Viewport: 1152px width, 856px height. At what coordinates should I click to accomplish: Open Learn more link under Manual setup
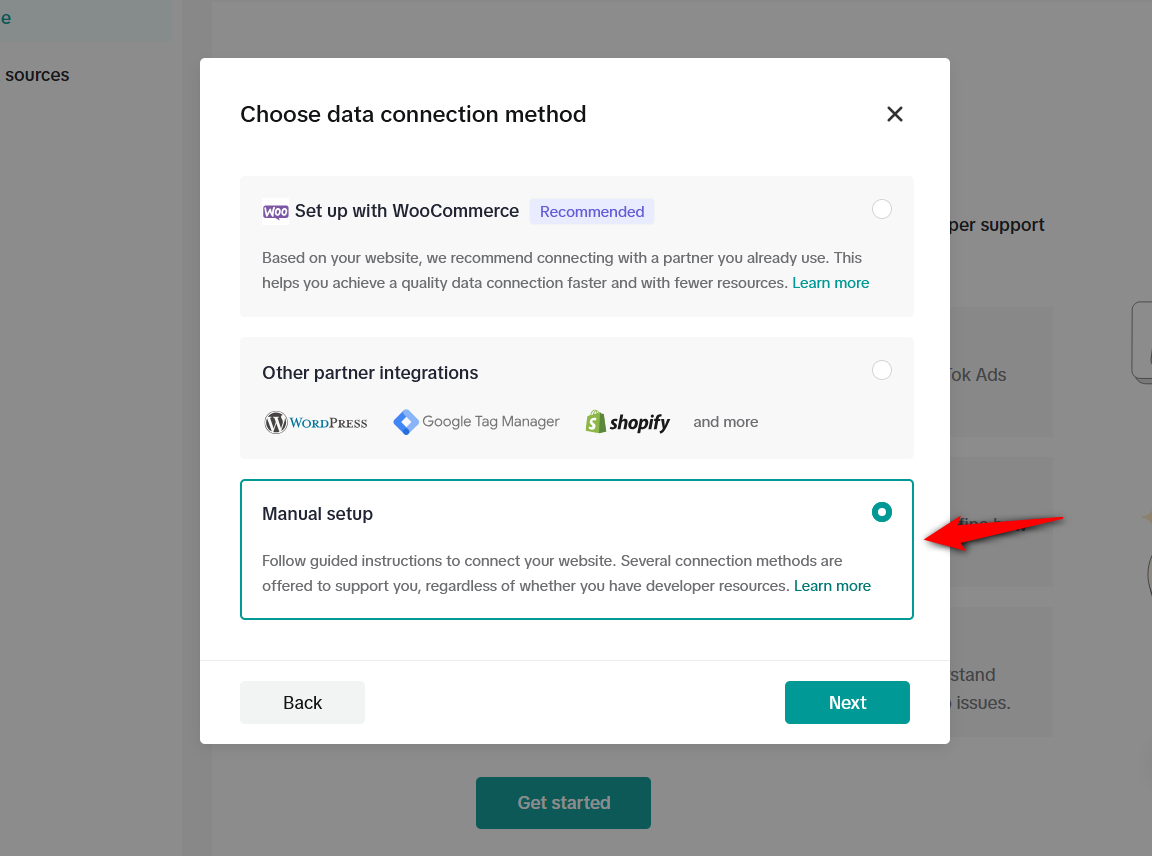click(x=832, y=586)
